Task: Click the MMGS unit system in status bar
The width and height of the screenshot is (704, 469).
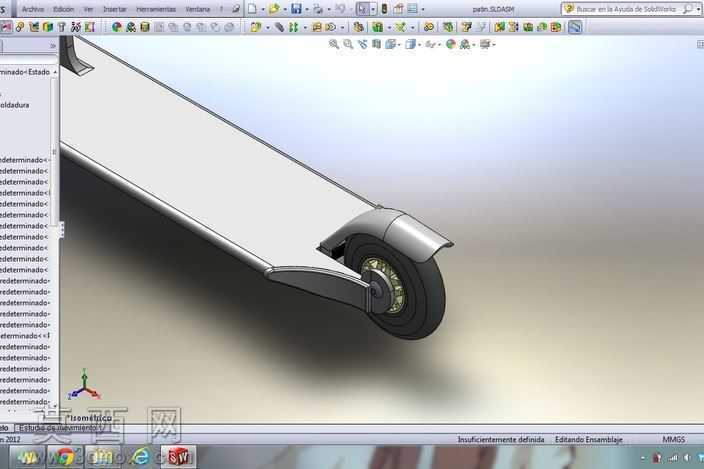Action: pyautogui.click(x=673, y=439)
